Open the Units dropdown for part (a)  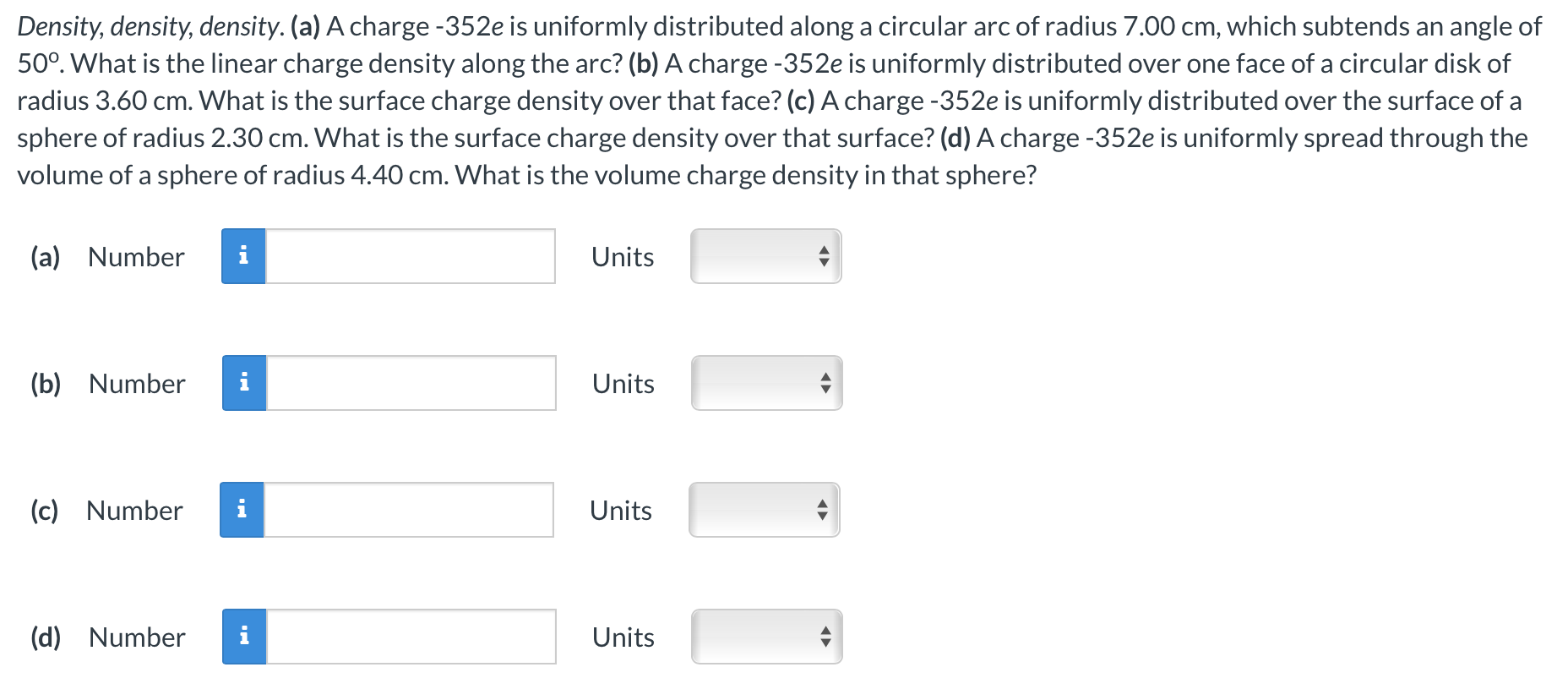[x=765, y=257]
